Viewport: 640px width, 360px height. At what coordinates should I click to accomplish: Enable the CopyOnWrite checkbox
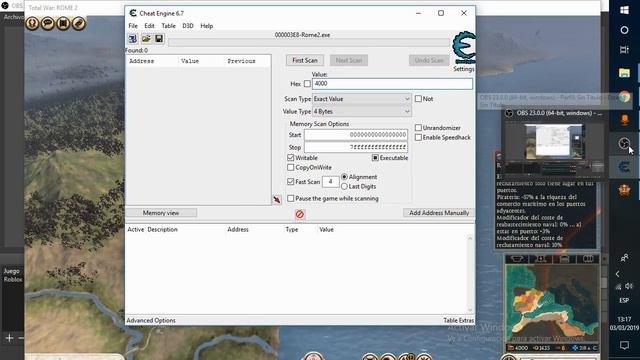(x=291, y=167)
